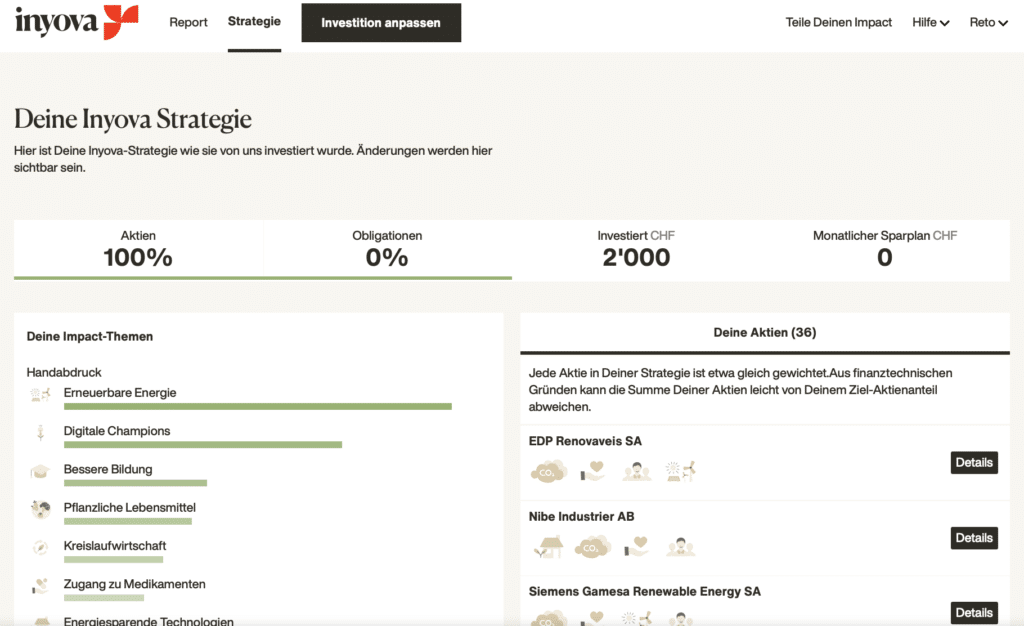Expand the Hilfe dropdown menu
The image size is (1024, 626).
point(930,22)
